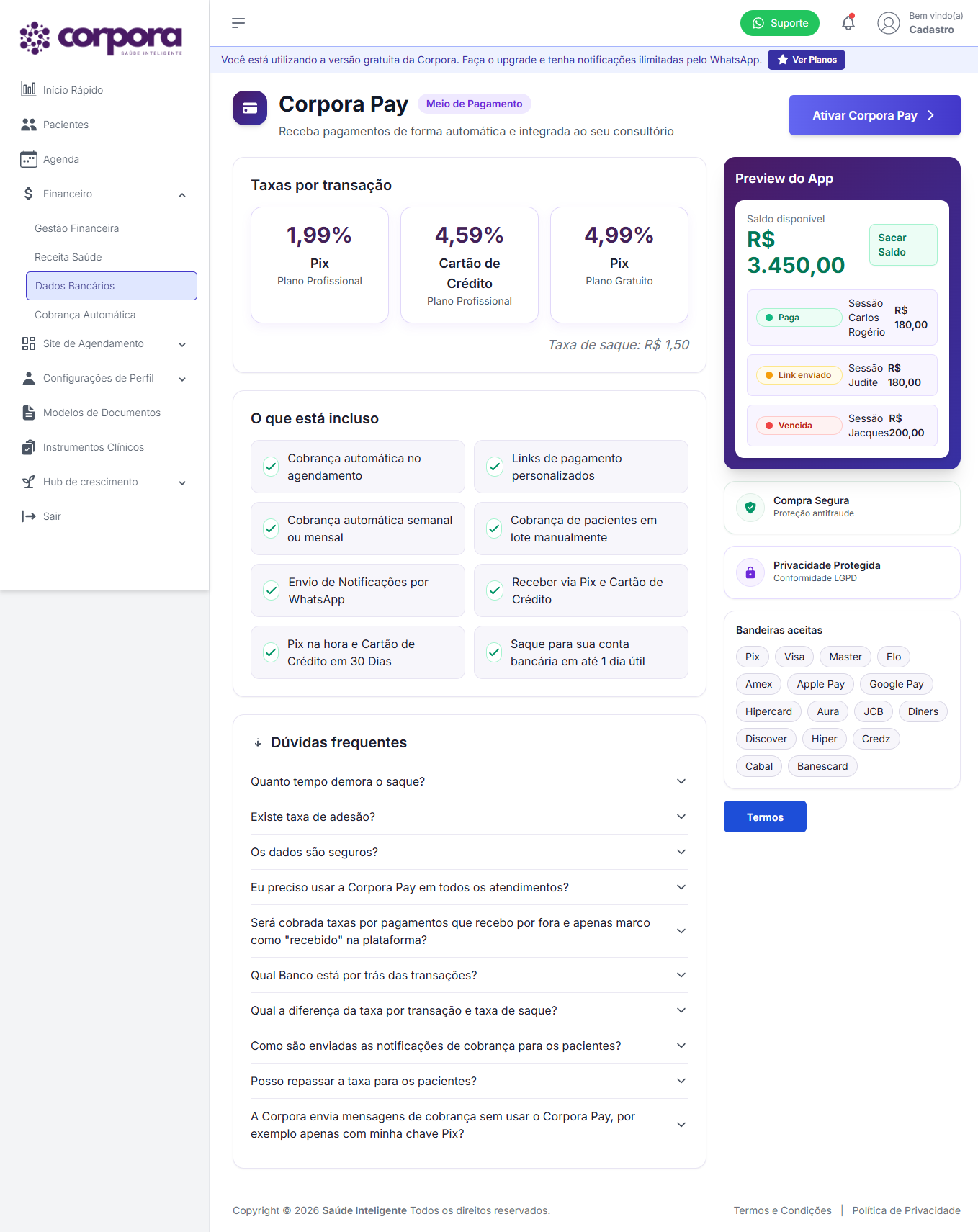Click the Configurações de Perfil person icon
Image resolution: width=978 pixels, height=1232 pixels.
[x=29, y=378]
